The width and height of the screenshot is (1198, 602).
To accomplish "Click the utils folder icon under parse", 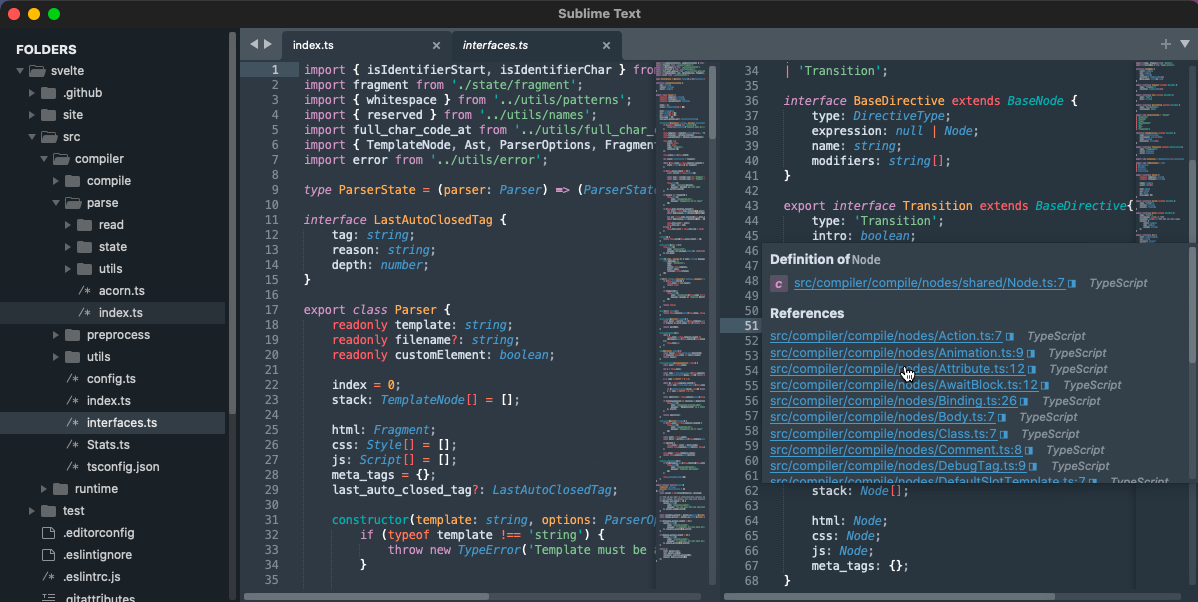I will pyautogui.click(x=85, y=269).
